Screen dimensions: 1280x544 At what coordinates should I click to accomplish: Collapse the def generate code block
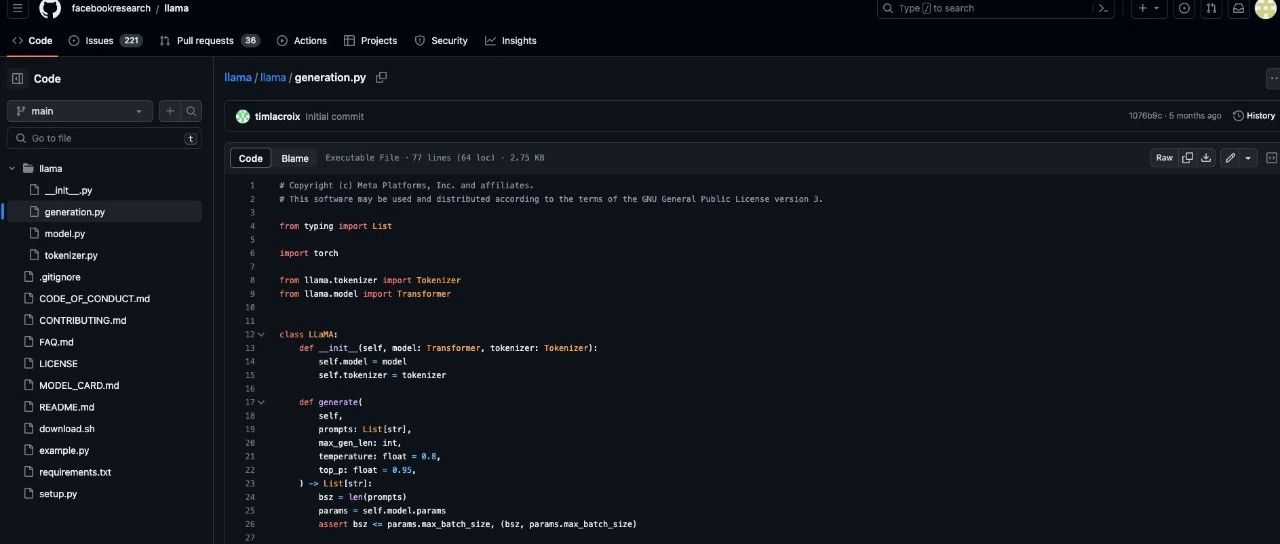pyautogui.click(x=261, y=402)
